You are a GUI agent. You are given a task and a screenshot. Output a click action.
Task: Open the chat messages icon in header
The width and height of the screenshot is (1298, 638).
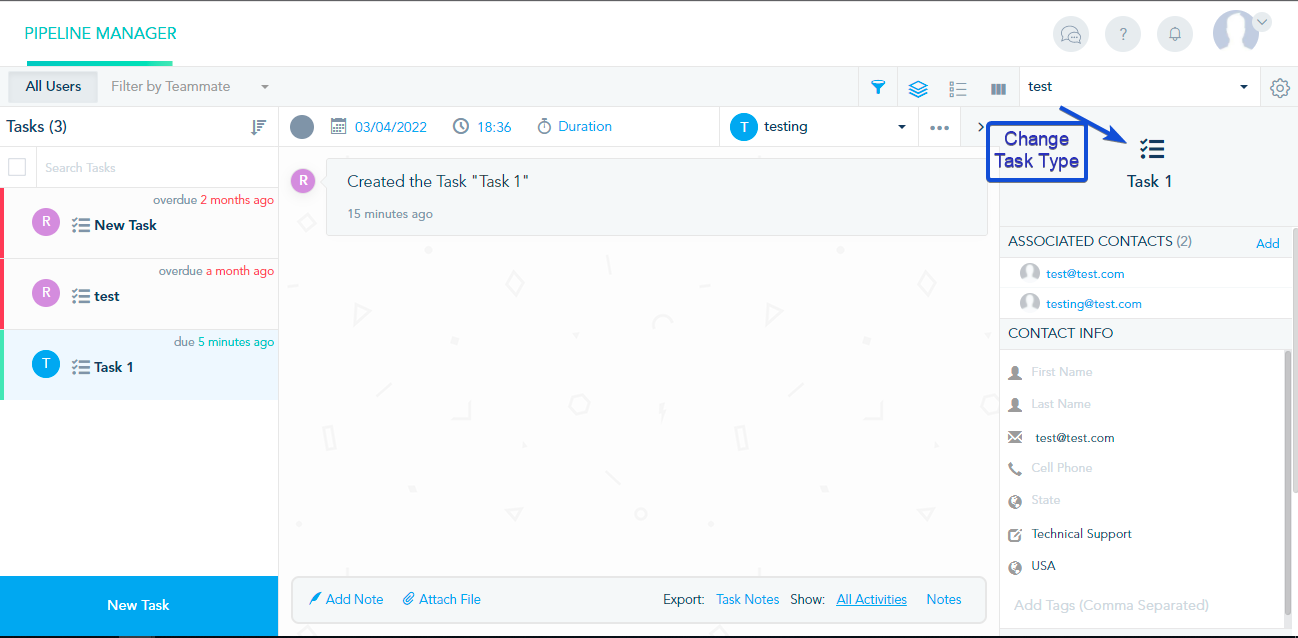point(1071,34)
